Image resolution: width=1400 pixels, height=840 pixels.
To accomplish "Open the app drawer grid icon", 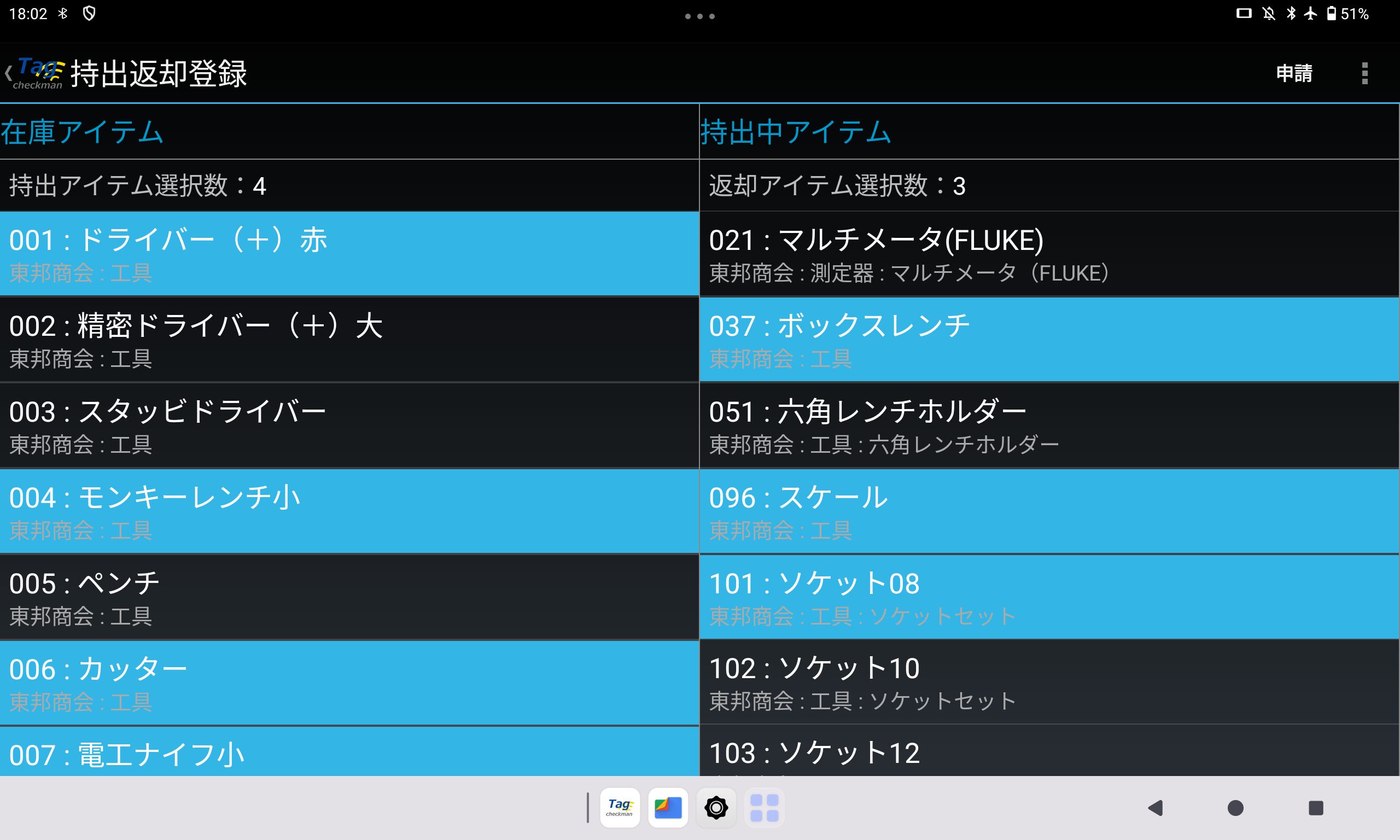I will 764,808.
